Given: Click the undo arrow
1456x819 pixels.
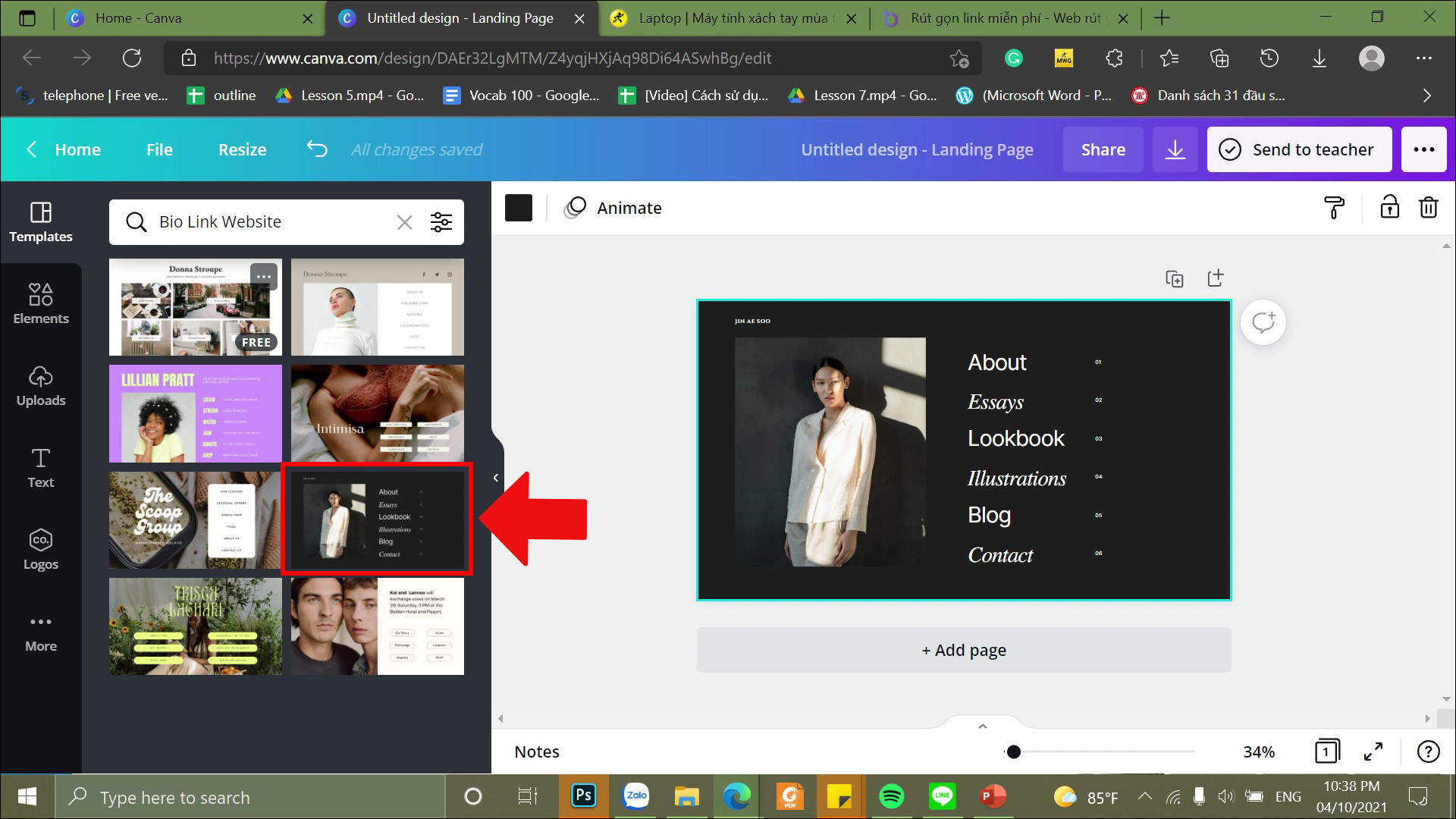Looking at the screenshot, I should [x=317, y=149].
